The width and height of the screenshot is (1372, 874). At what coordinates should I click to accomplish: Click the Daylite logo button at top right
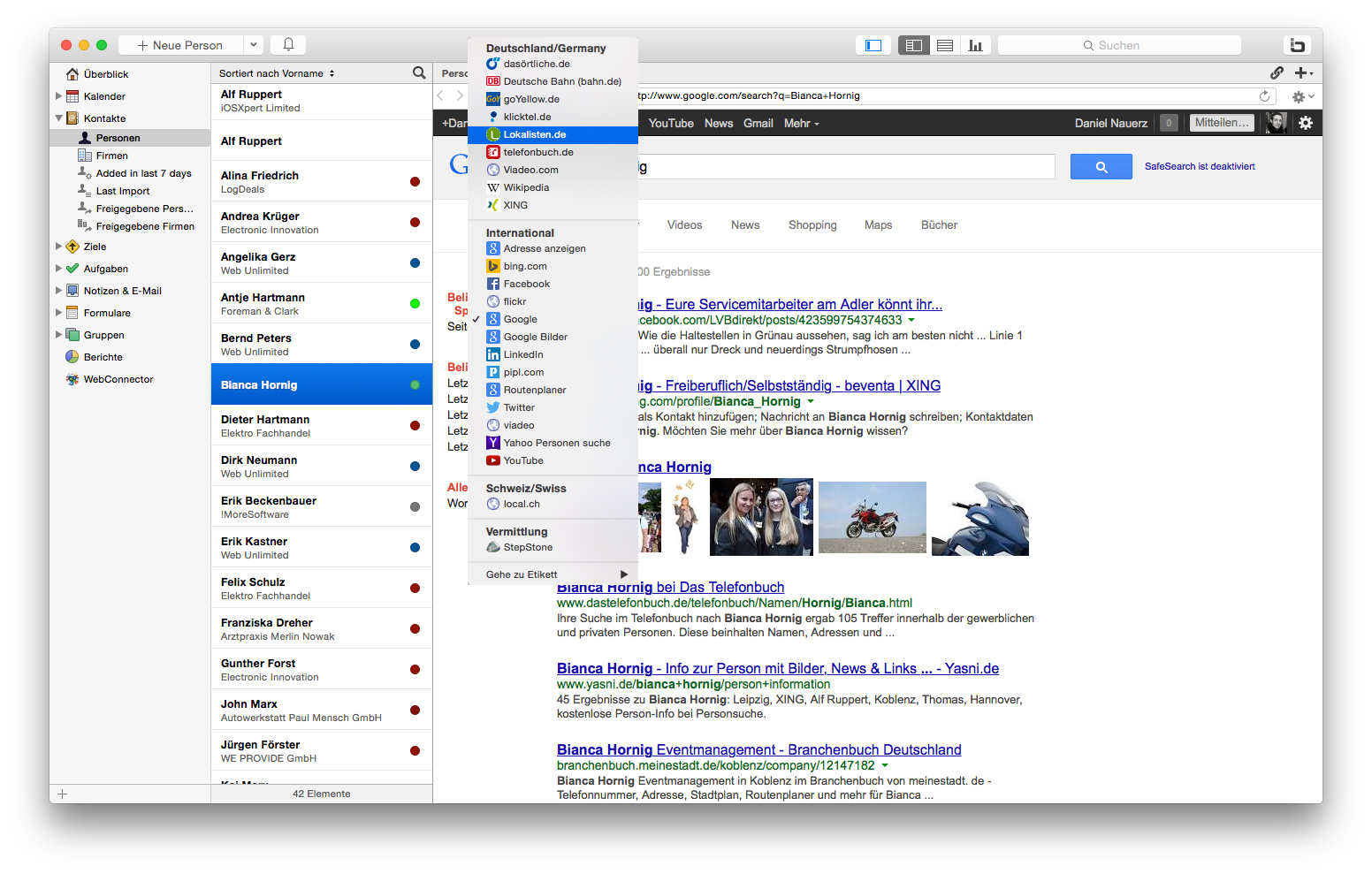coord(1297,45)
